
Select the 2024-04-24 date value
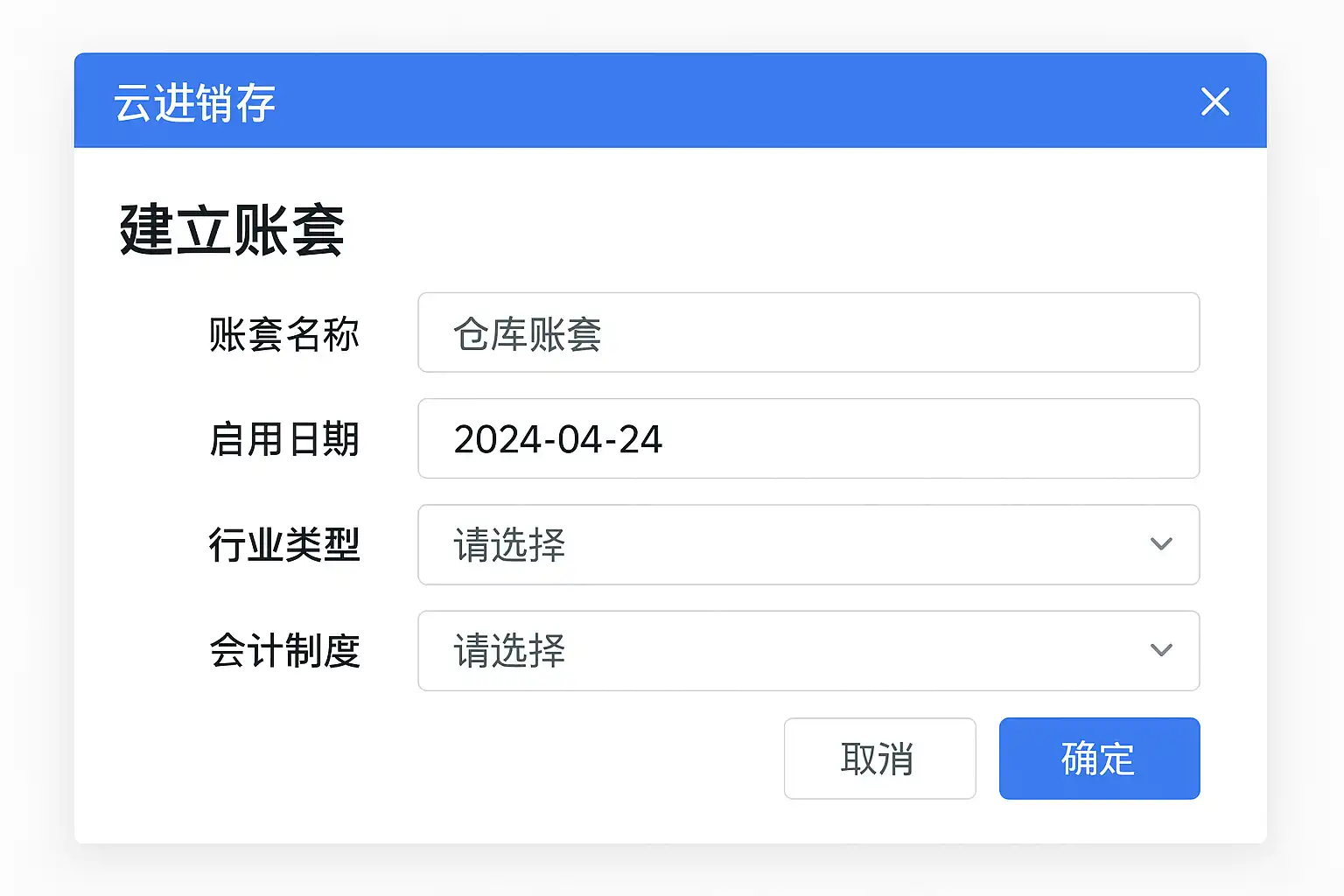point(557,439)
